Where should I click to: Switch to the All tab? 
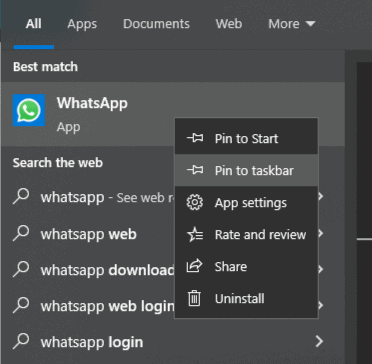34,24
